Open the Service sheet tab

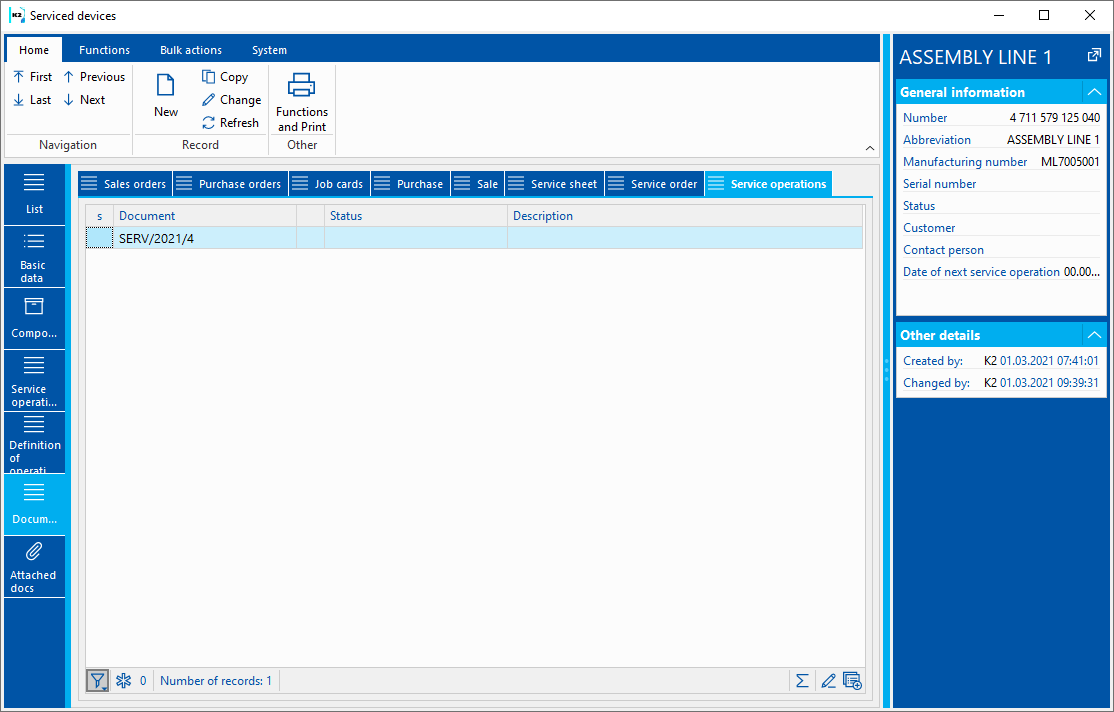(x=555, y=184)
